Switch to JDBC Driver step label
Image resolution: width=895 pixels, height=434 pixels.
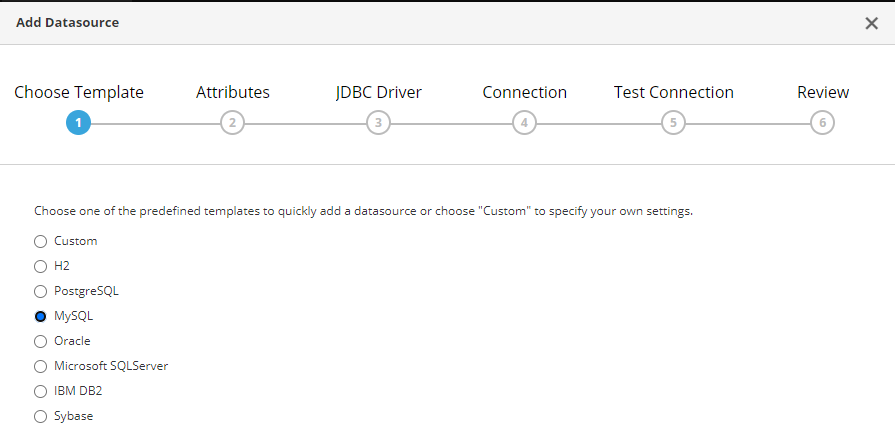(378, 93)
